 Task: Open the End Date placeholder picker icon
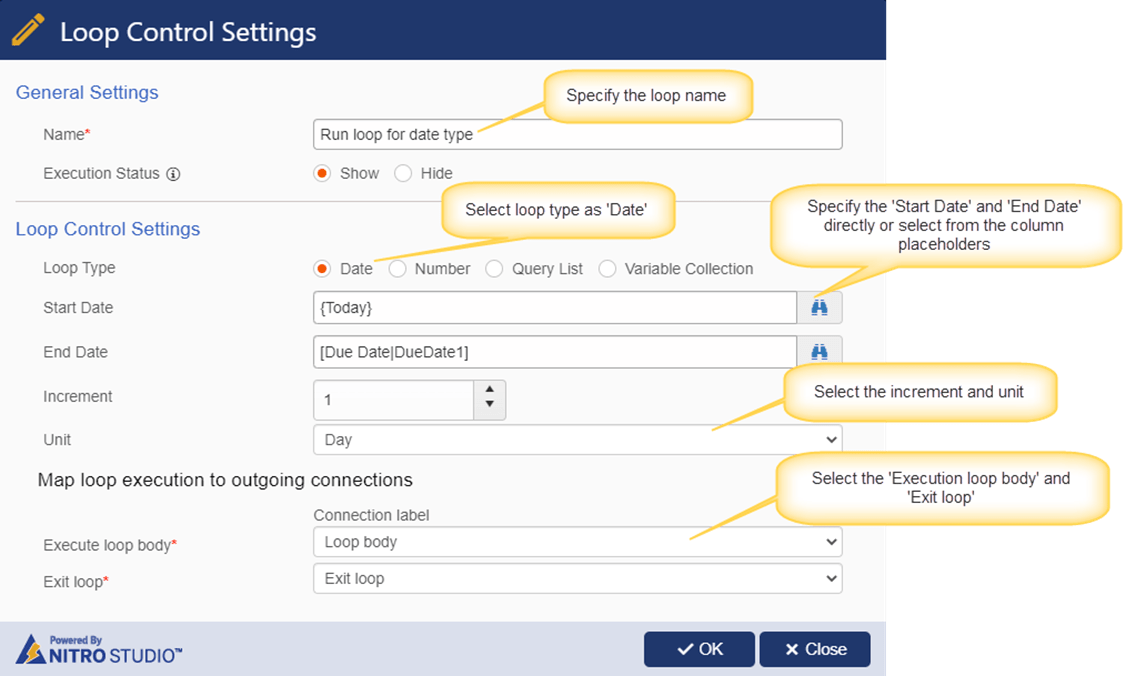coord(819,352)
